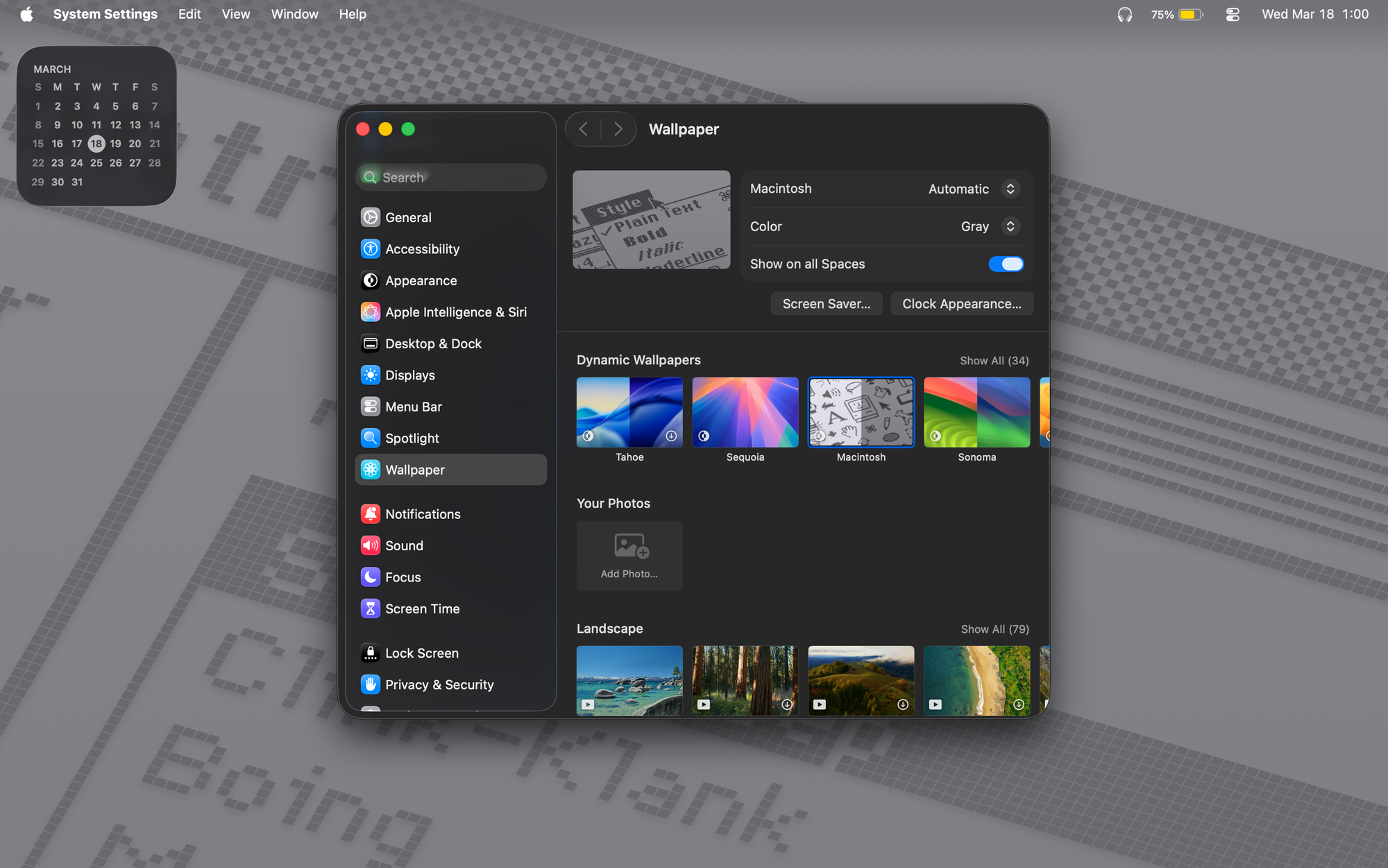This screenshot has width=1388, height=868.
Task: Click the Screen Time hourglass icon
Action: click(x=371, y=609)
